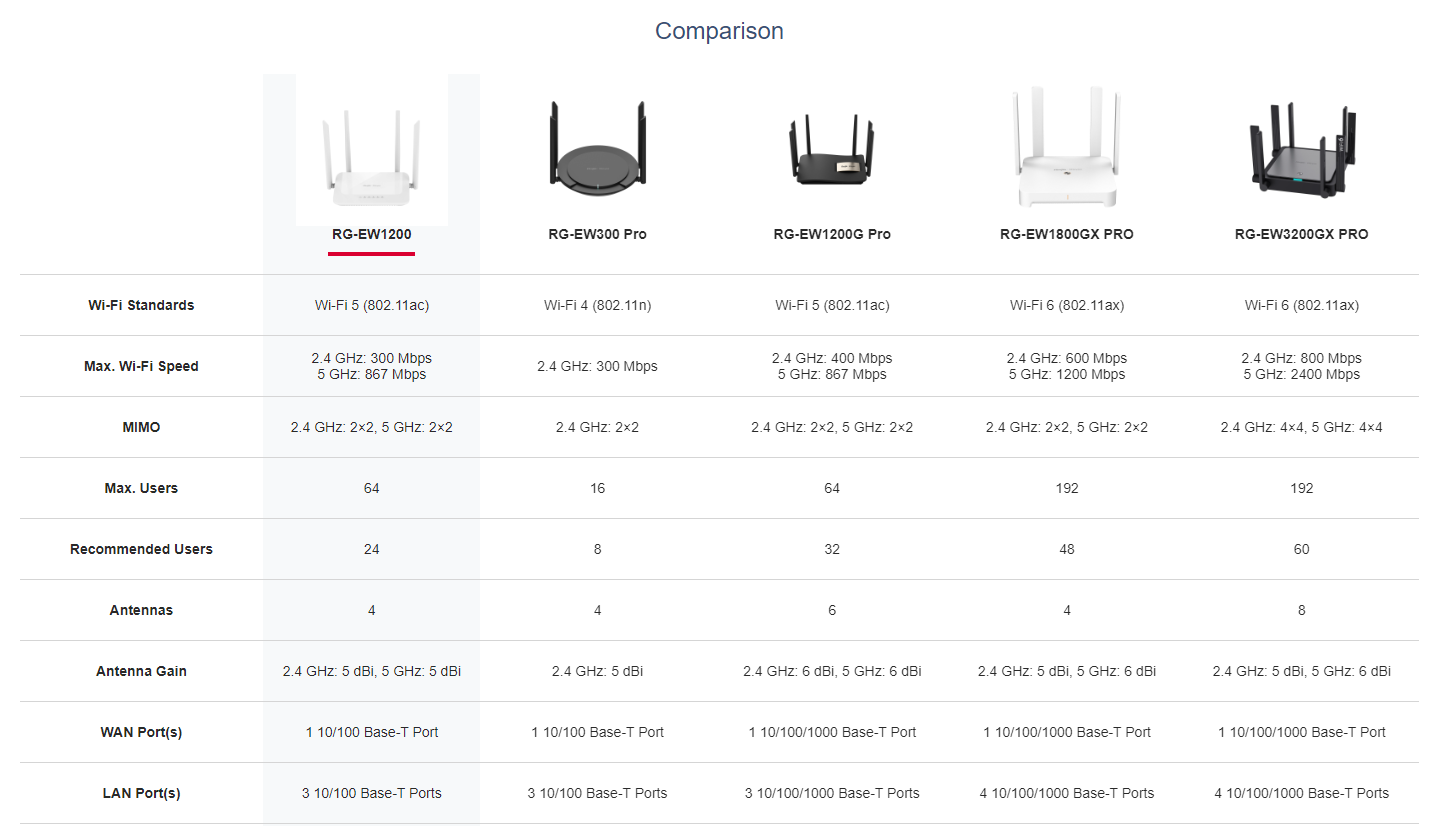Screen dimensions: 1440x826
Task: Click the Antenna Gain row label
Action: pos(141,671)
